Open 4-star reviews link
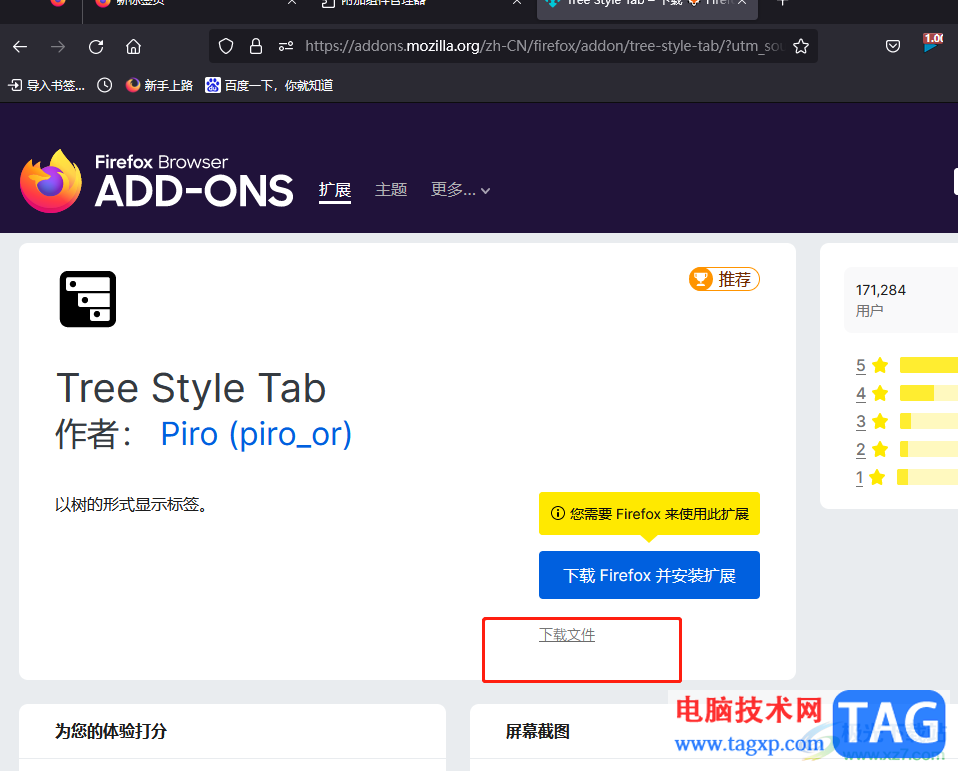The width and height of the screenshot is (958, 771). click(861, 393)
